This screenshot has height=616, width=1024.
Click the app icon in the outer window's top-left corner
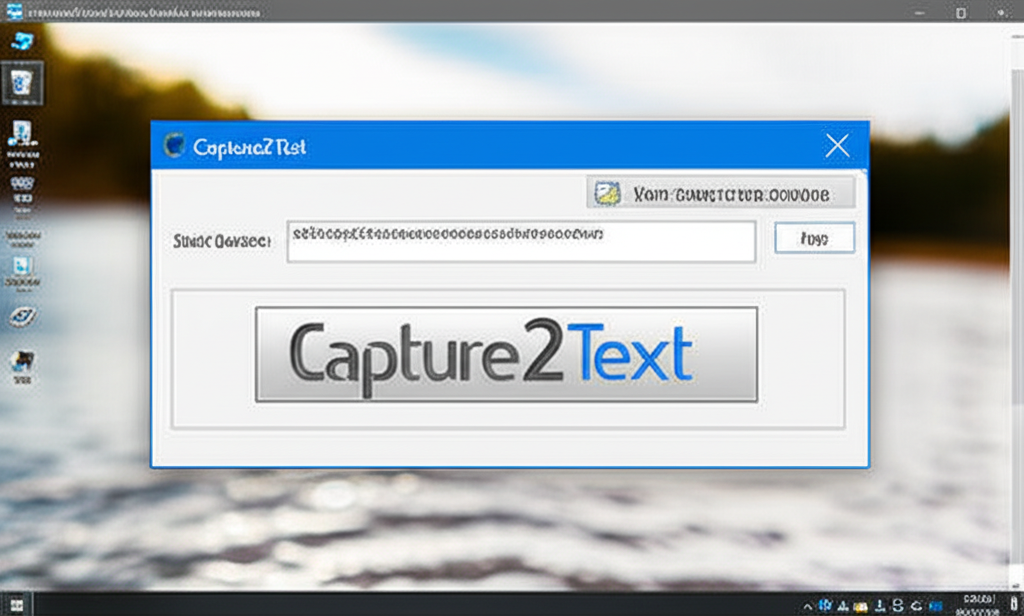click(14, 12)
